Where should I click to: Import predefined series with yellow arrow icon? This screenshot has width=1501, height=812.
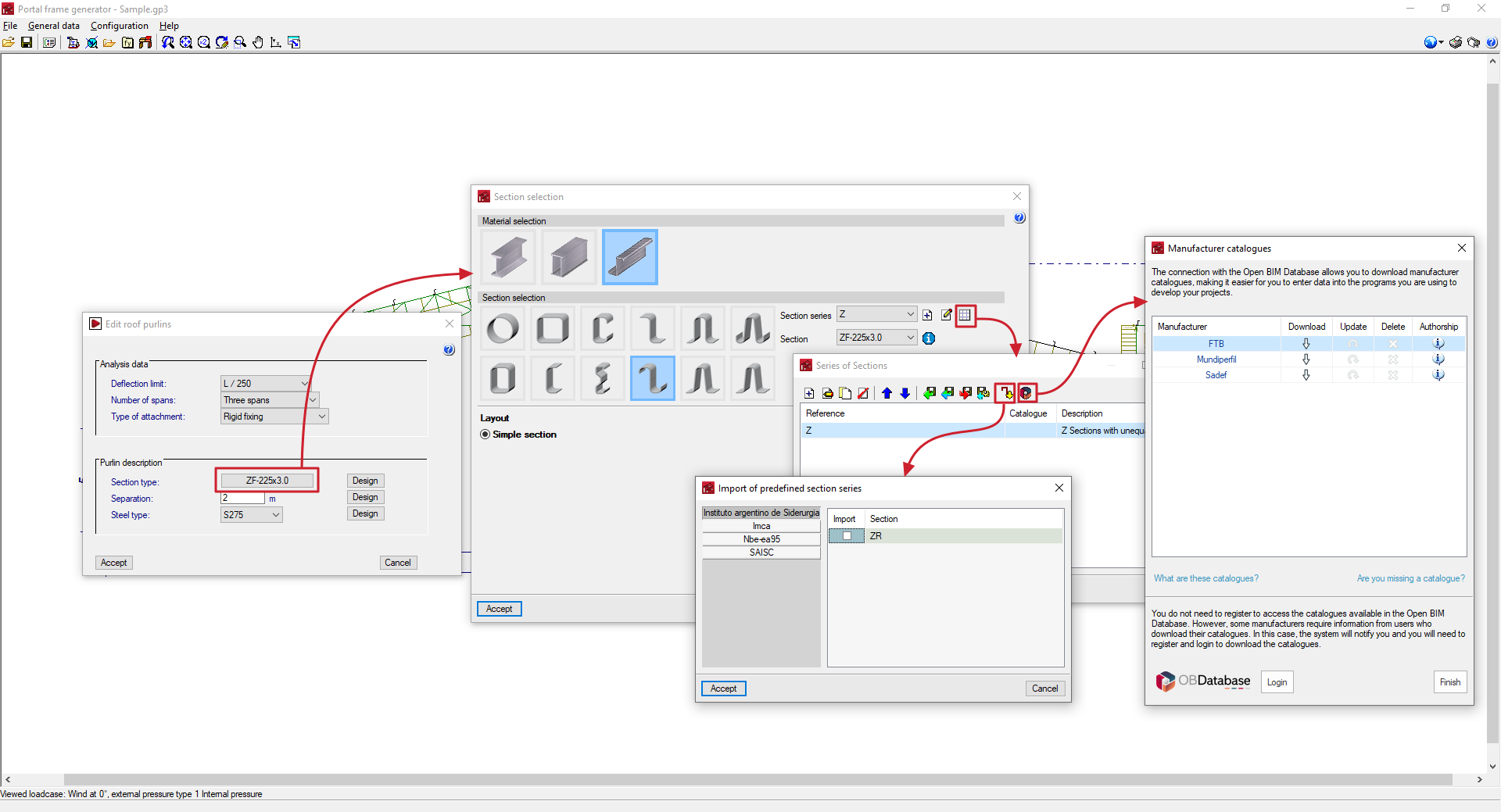tap(1005, 393)
